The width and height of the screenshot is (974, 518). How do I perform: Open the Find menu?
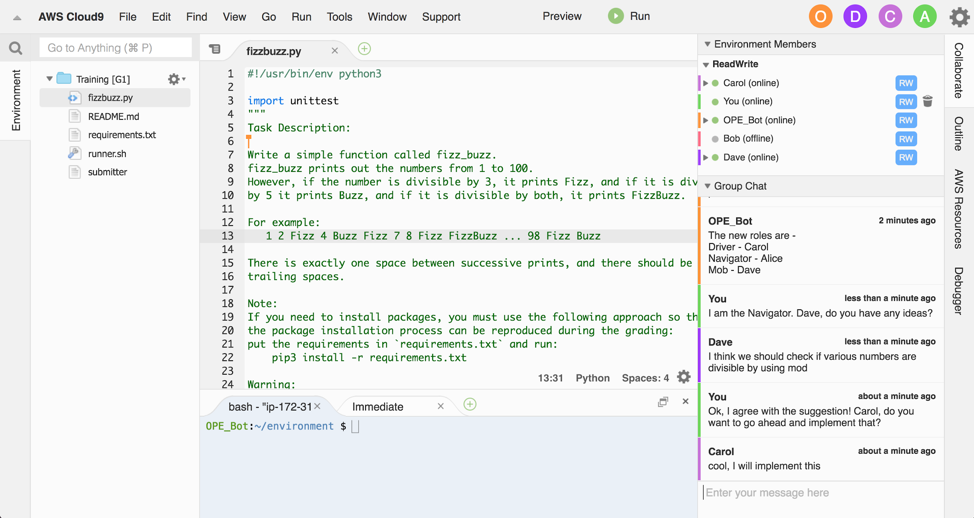click(x=196, y=17)
